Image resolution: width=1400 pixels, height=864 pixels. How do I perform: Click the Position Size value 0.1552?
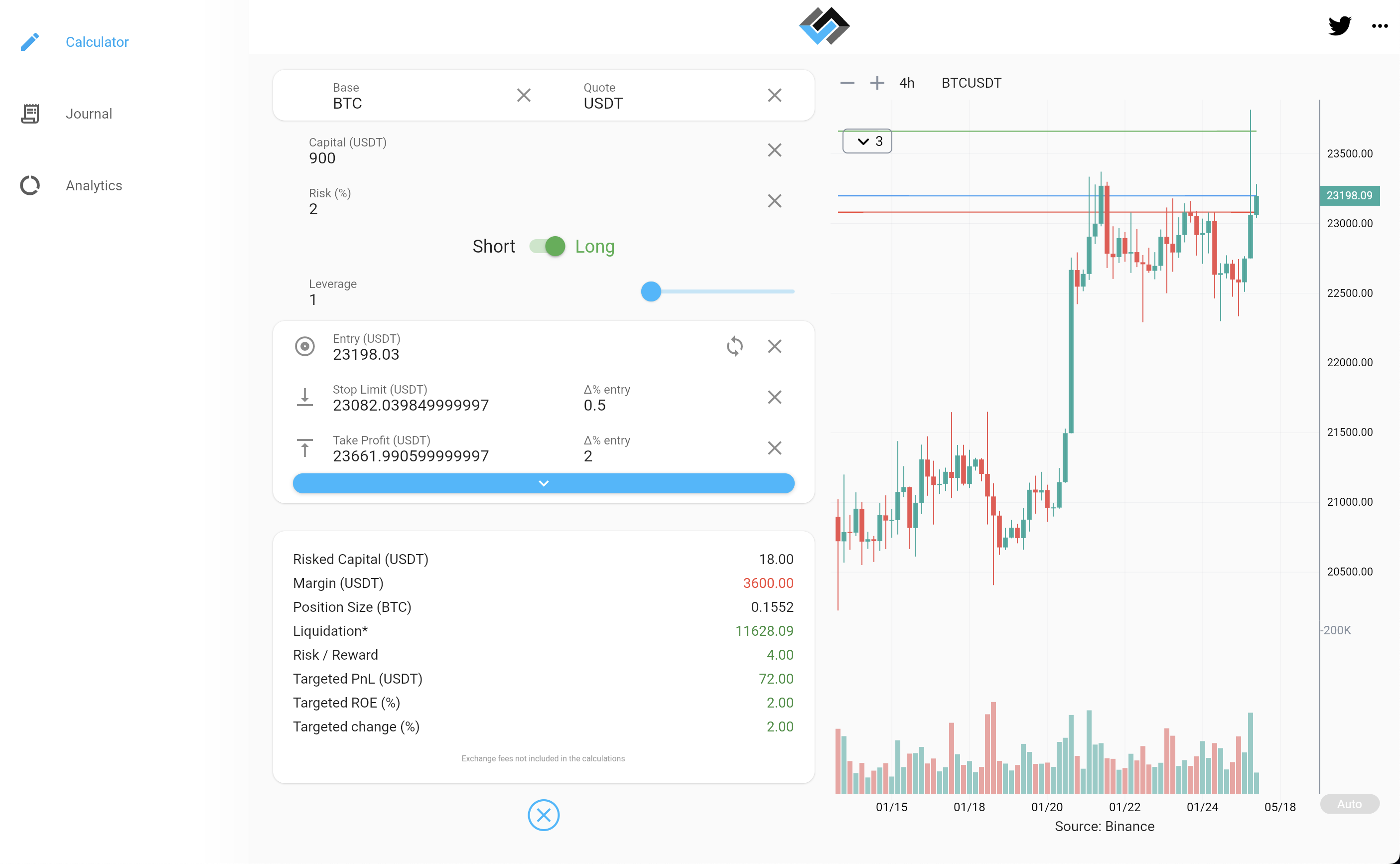click(x=772, y=607)
